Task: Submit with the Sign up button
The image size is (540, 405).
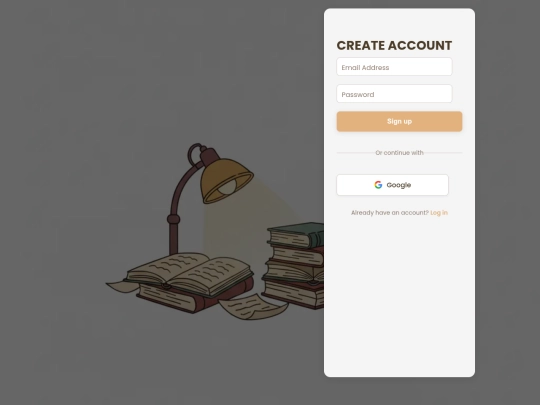Action: [399, 121]
